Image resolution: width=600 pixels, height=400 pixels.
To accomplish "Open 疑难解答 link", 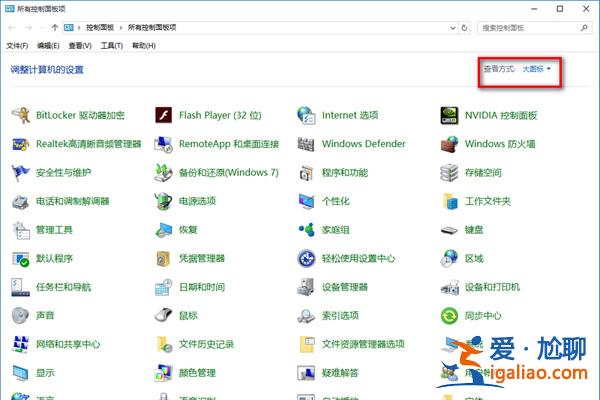I will [340, 373].
